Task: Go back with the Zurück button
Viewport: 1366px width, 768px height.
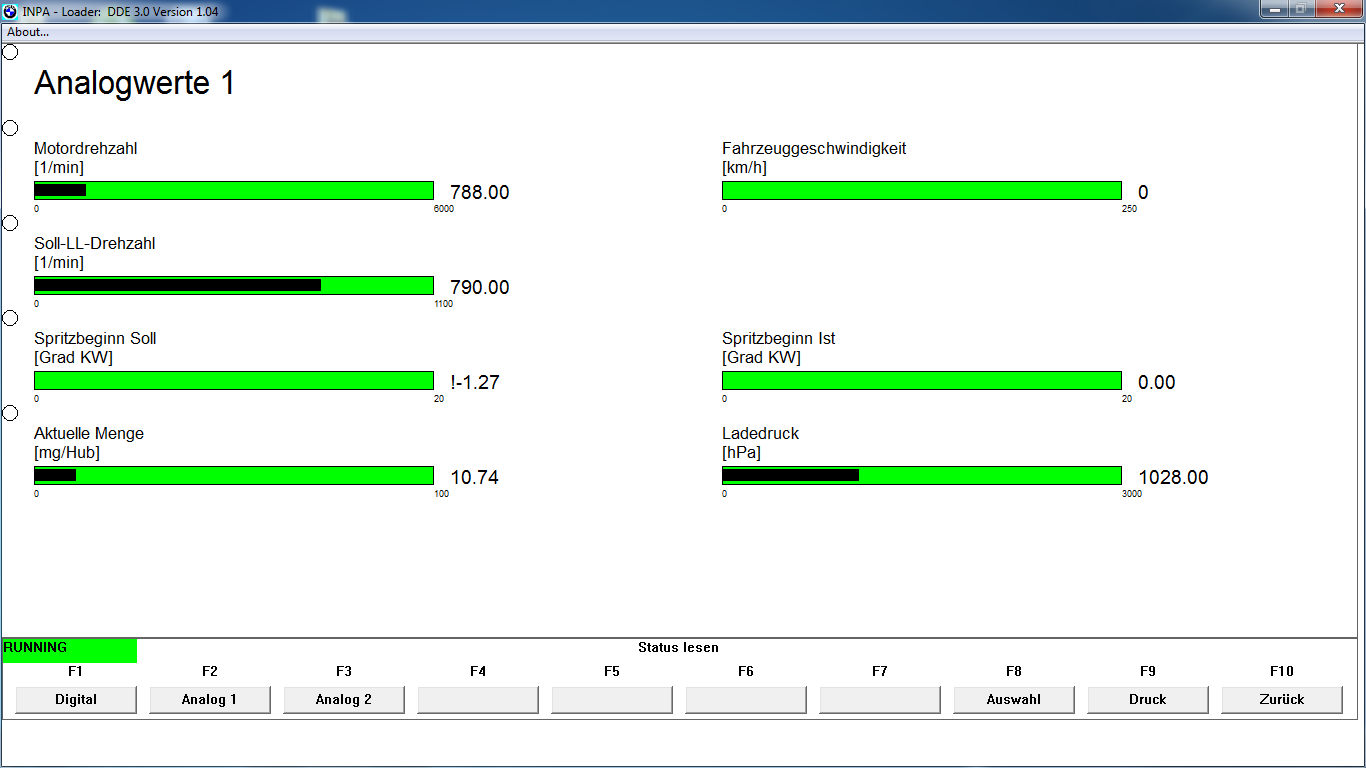Action: point(1282,700)
